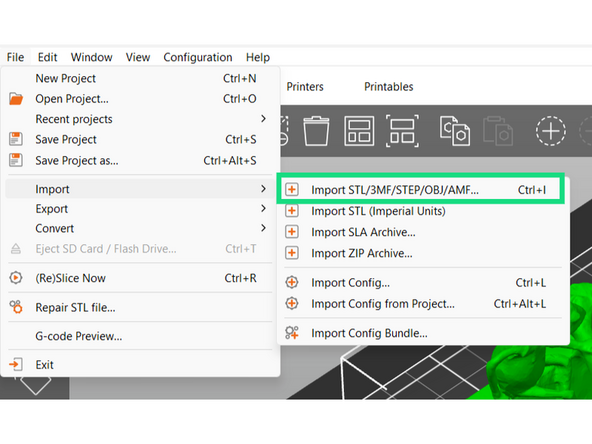
Task: Click the Save Project as floppy icon
Action: click(16, 160)
